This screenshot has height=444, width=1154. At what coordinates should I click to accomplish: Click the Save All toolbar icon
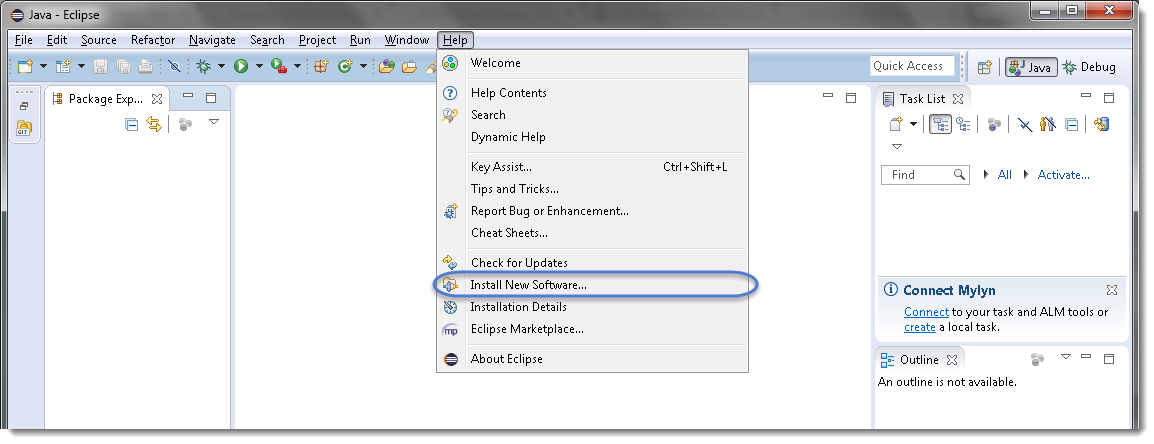coord(123,66)
